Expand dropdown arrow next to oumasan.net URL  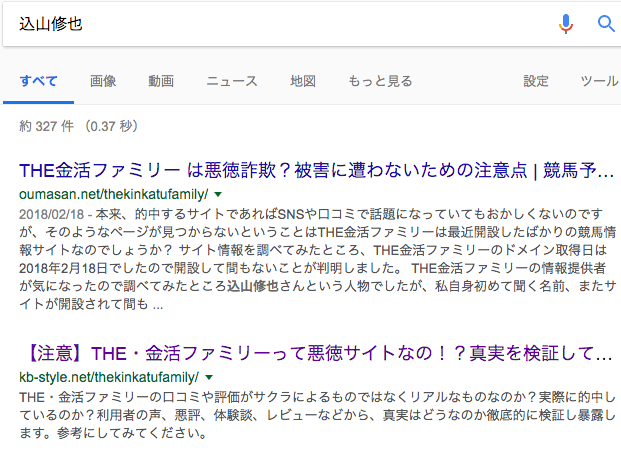tap(218, 194)
